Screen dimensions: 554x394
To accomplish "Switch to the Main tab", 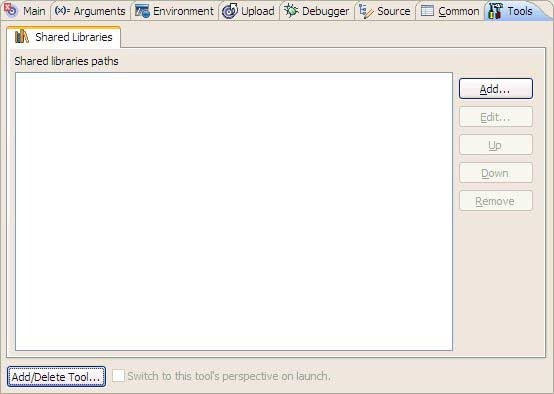I will (x=25, y=11).
